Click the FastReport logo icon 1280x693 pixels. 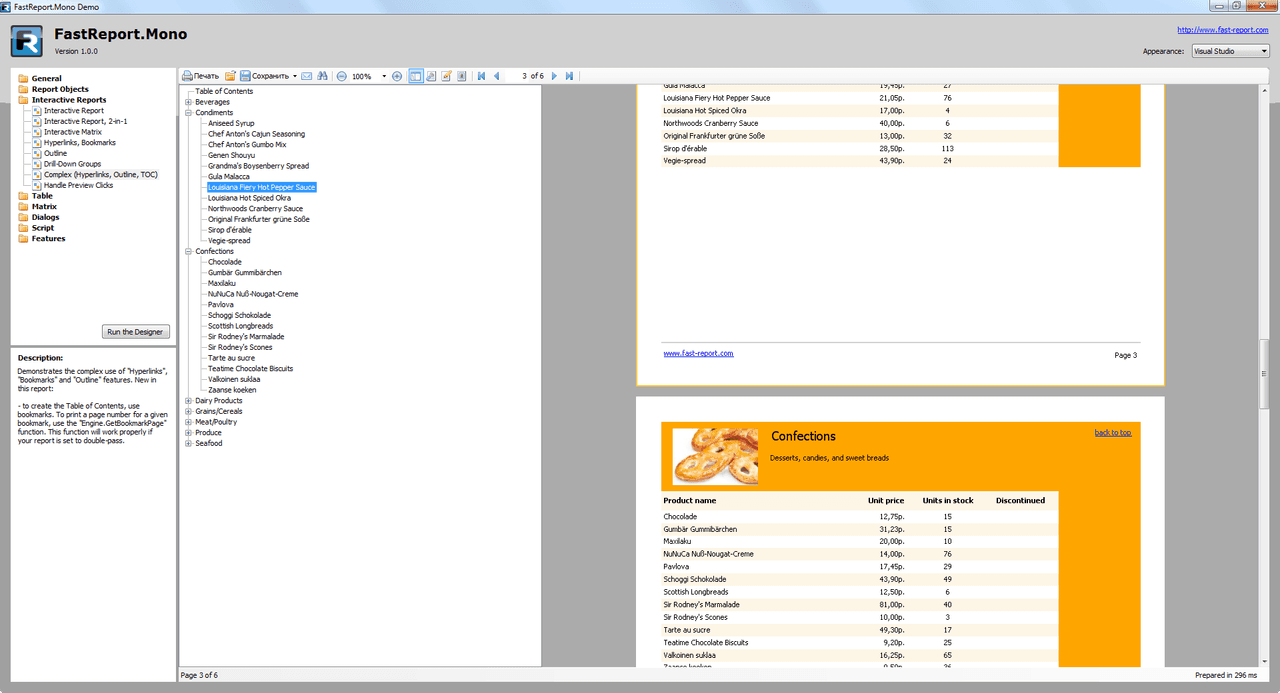pos(26,41)
